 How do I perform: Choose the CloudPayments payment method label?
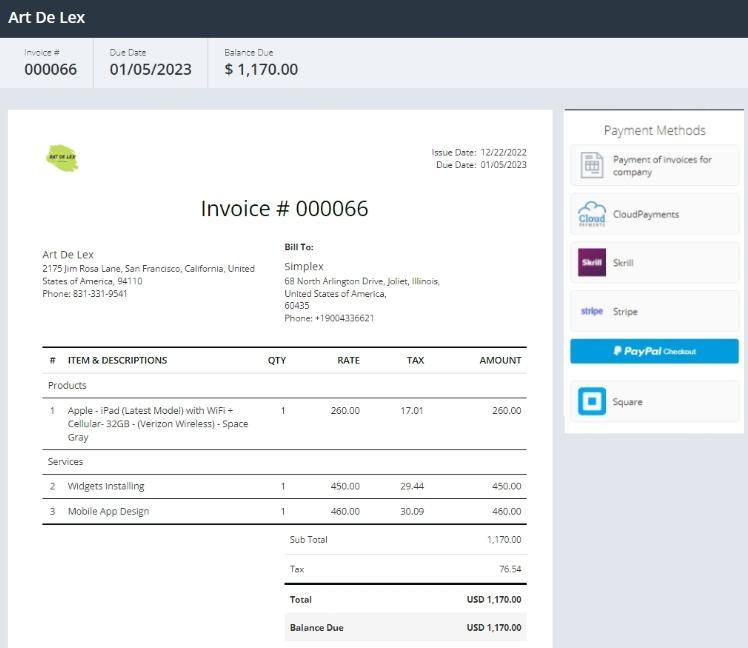(x=645, y=215)
